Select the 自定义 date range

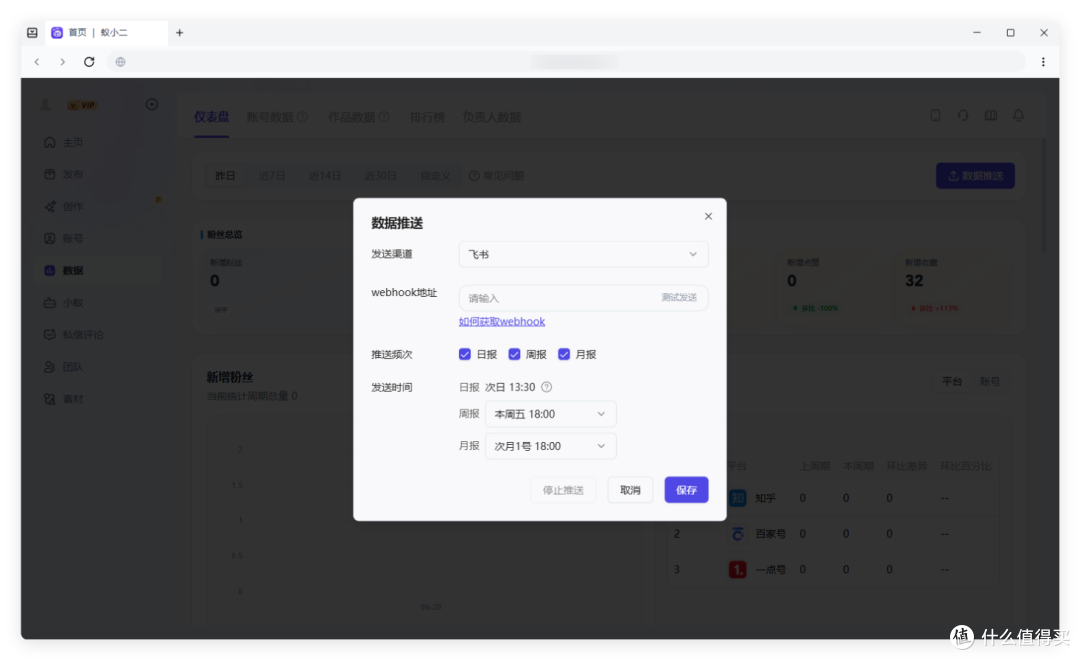[x=435, y=176]
